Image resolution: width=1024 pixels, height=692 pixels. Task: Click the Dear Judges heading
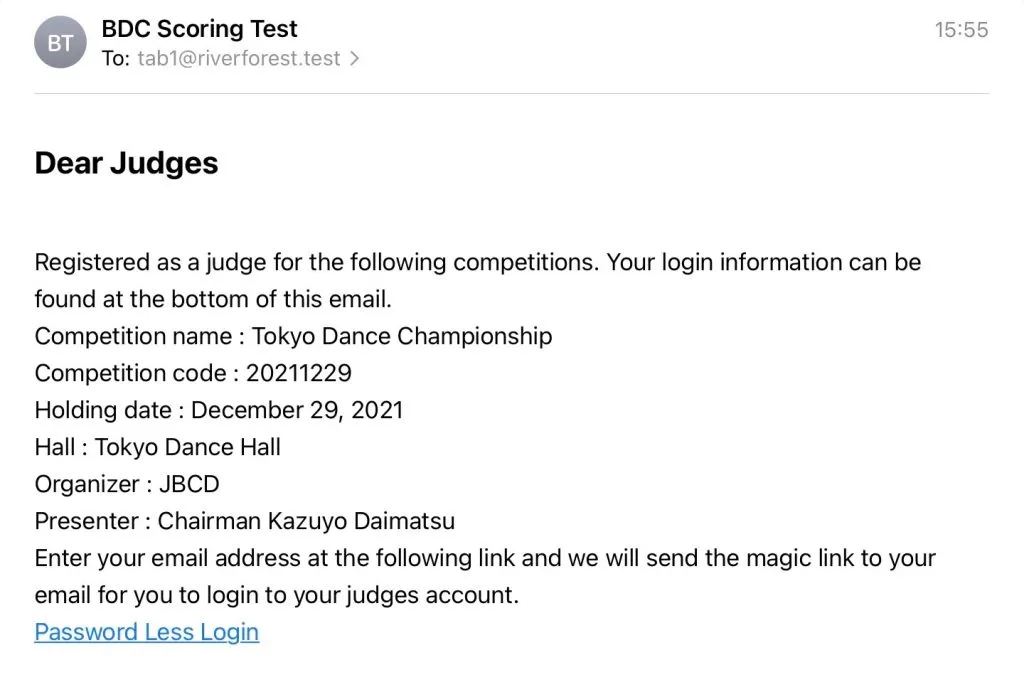coord(126,163)
